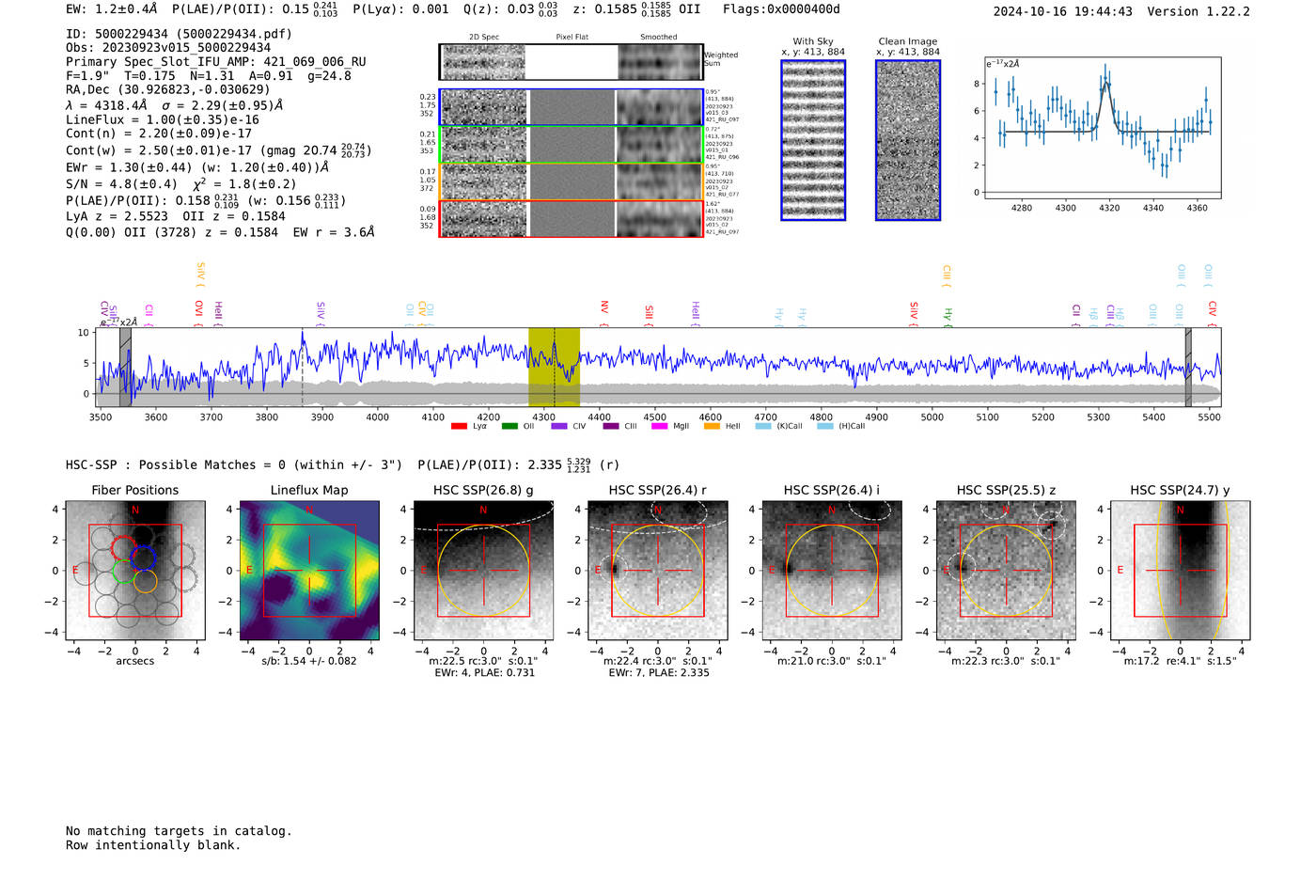Click the 'EW: 1.2±0.4Å' header value
This screenshot has height=896, width=1316.
tap(112, 9)
